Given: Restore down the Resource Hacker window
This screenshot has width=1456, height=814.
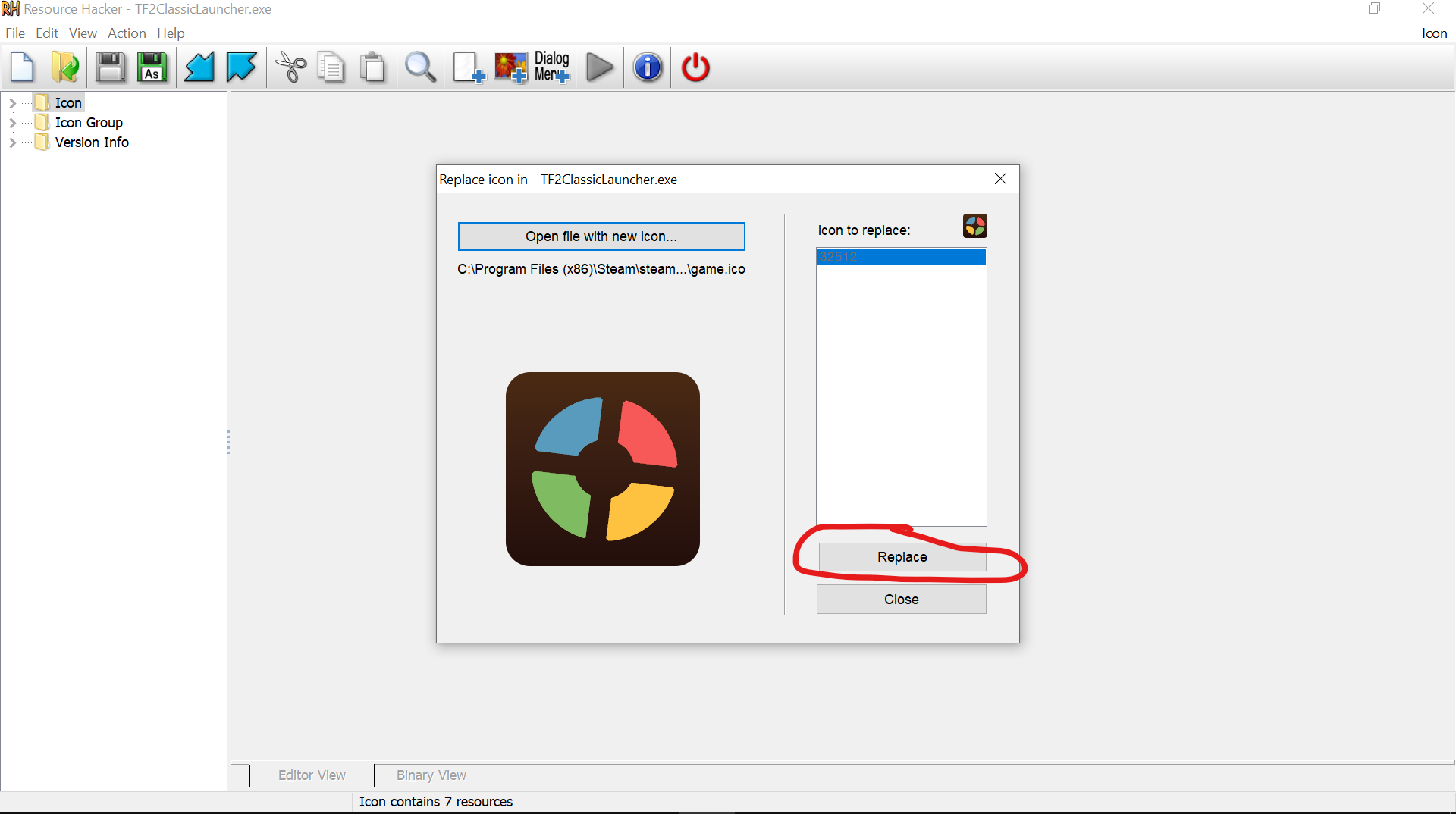Looking at the screenshot, I should pyautogui.click(x=1375, y=9).
